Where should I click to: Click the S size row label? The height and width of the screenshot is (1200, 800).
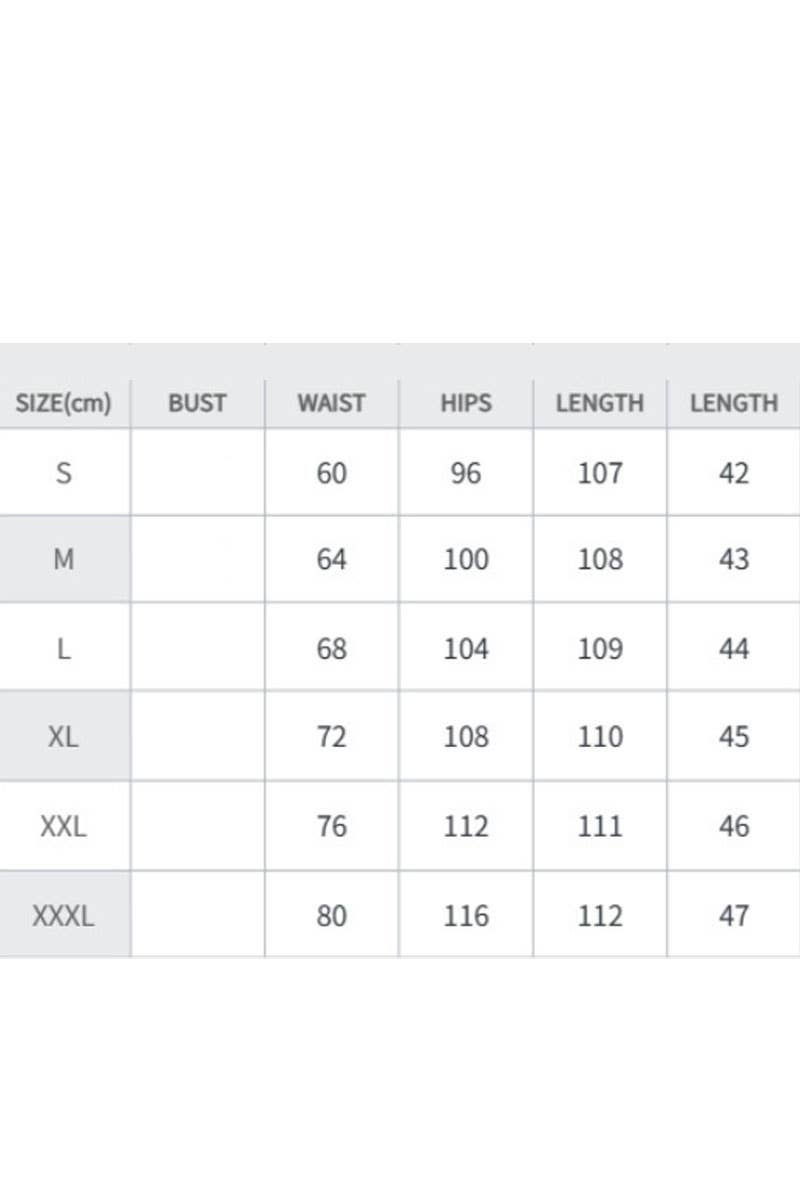[x=64, y=473]
